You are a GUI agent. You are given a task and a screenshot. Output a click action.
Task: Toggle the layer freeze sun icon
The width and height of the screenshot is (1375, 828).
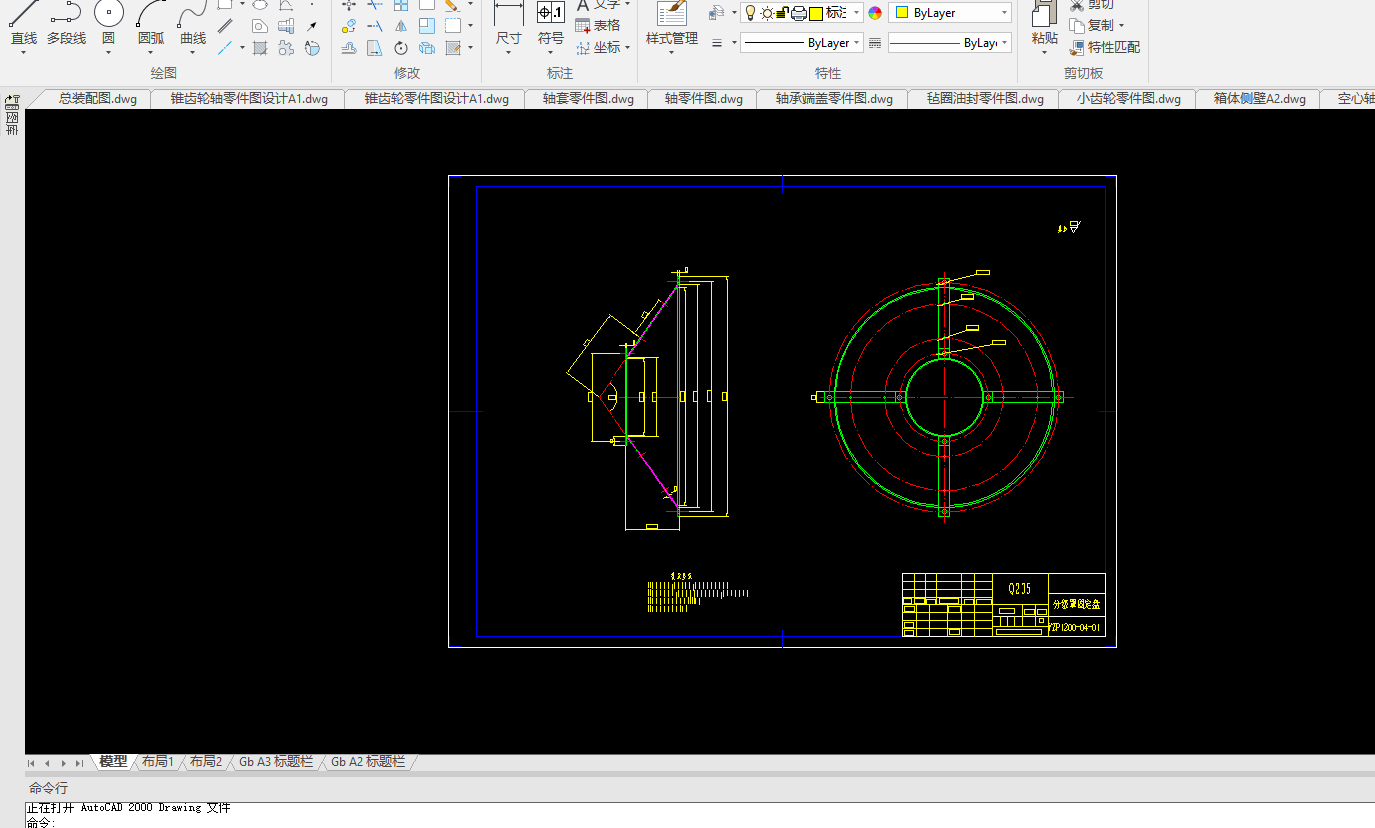[767, 13]
